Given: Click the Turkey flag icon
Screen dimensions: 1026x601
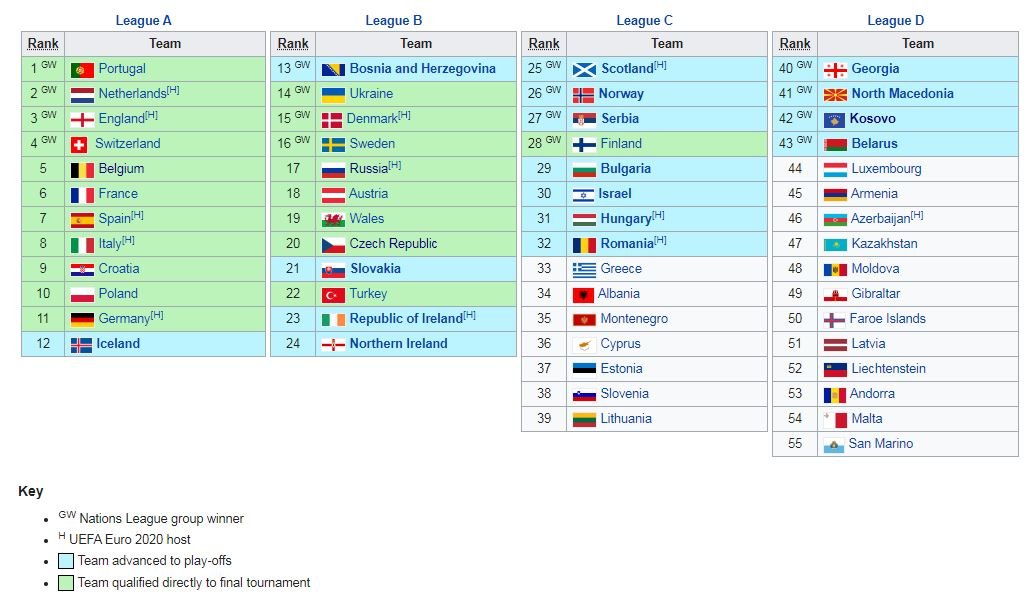Looking at the screenshot, I should [x=331, y=293].
